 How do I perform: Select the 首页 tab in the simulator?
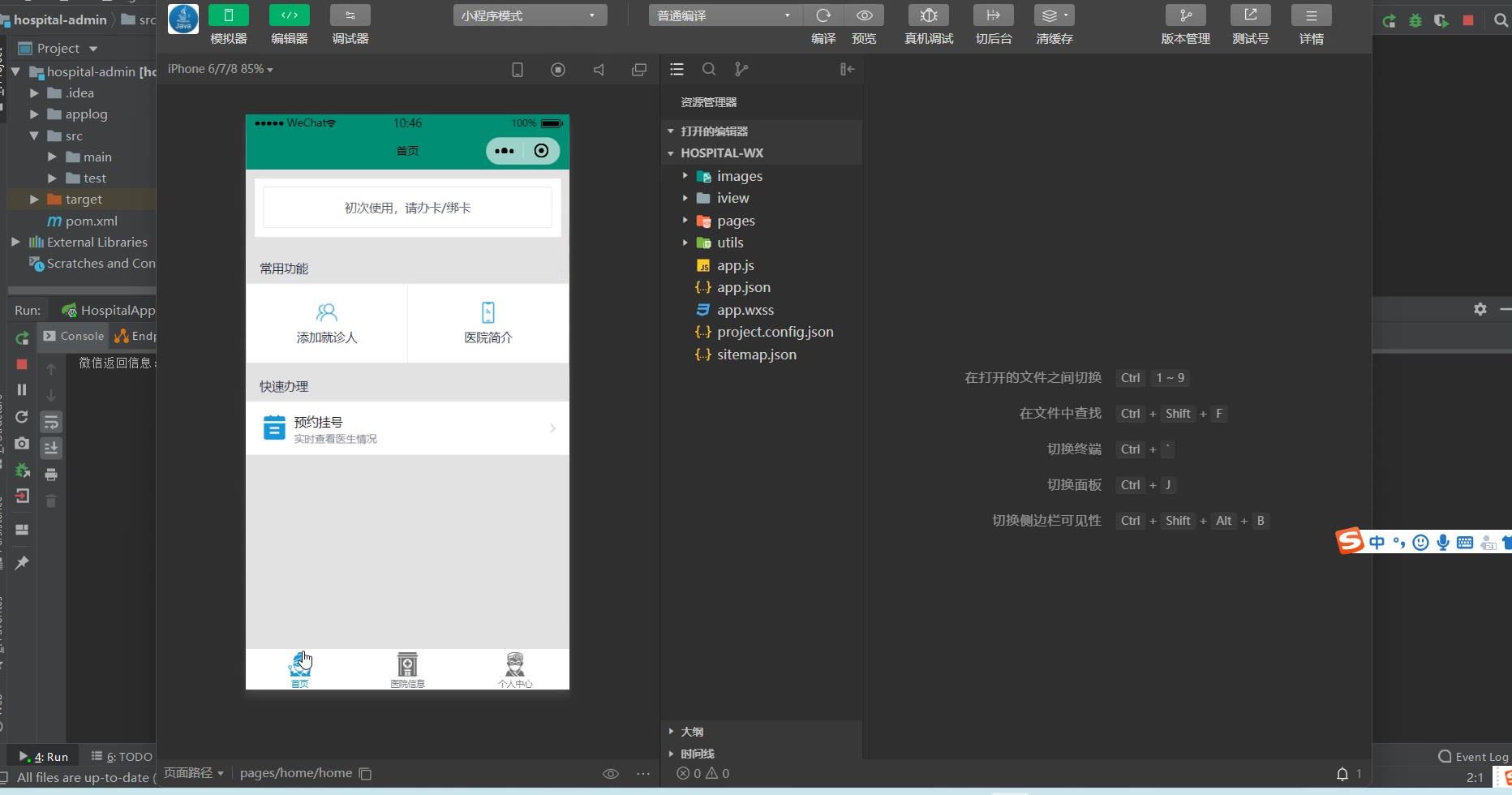300,670
